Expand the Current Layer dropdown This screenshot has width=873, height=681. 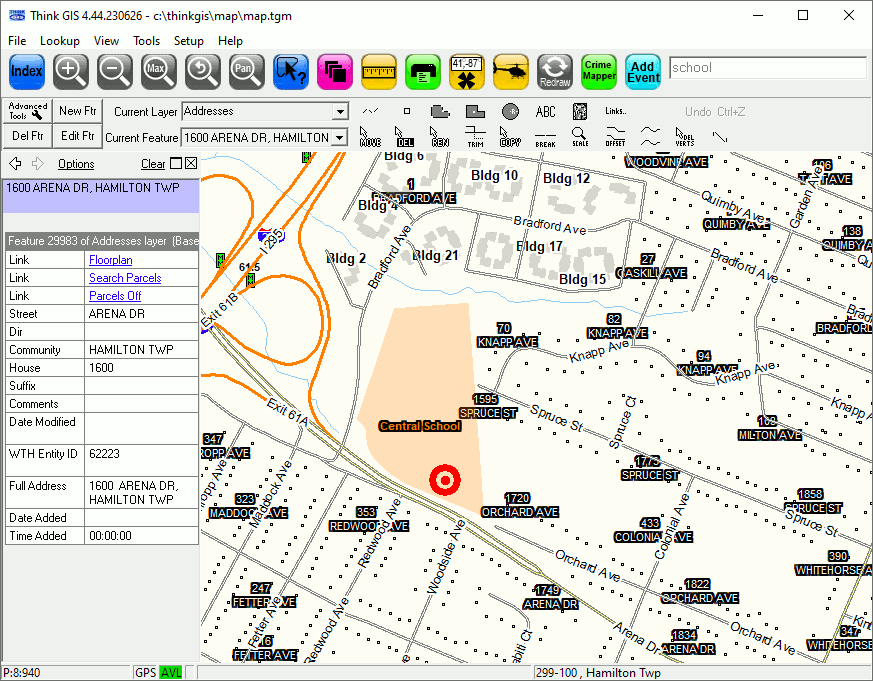coord(340,112)
